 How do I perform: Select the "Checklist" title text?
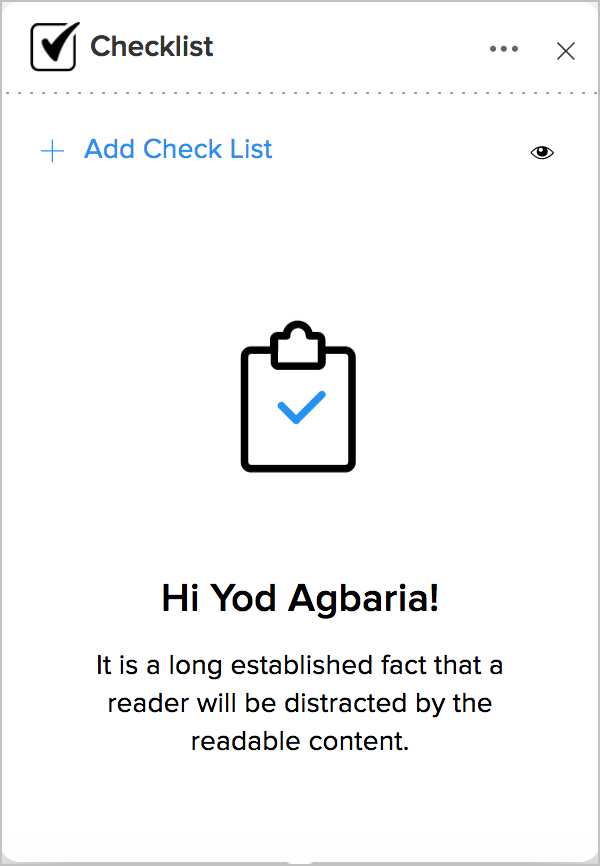coord(152,47)
